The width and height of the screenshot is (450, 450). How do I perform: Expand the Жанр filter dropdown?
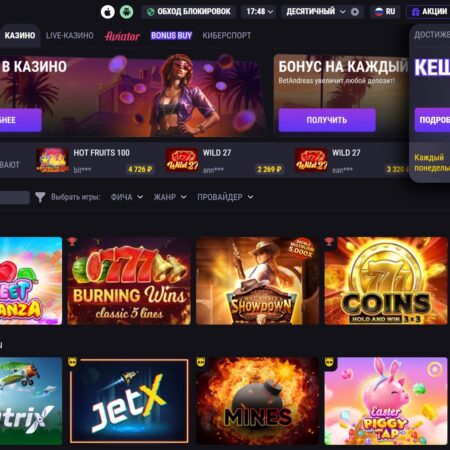click(170, 197)
